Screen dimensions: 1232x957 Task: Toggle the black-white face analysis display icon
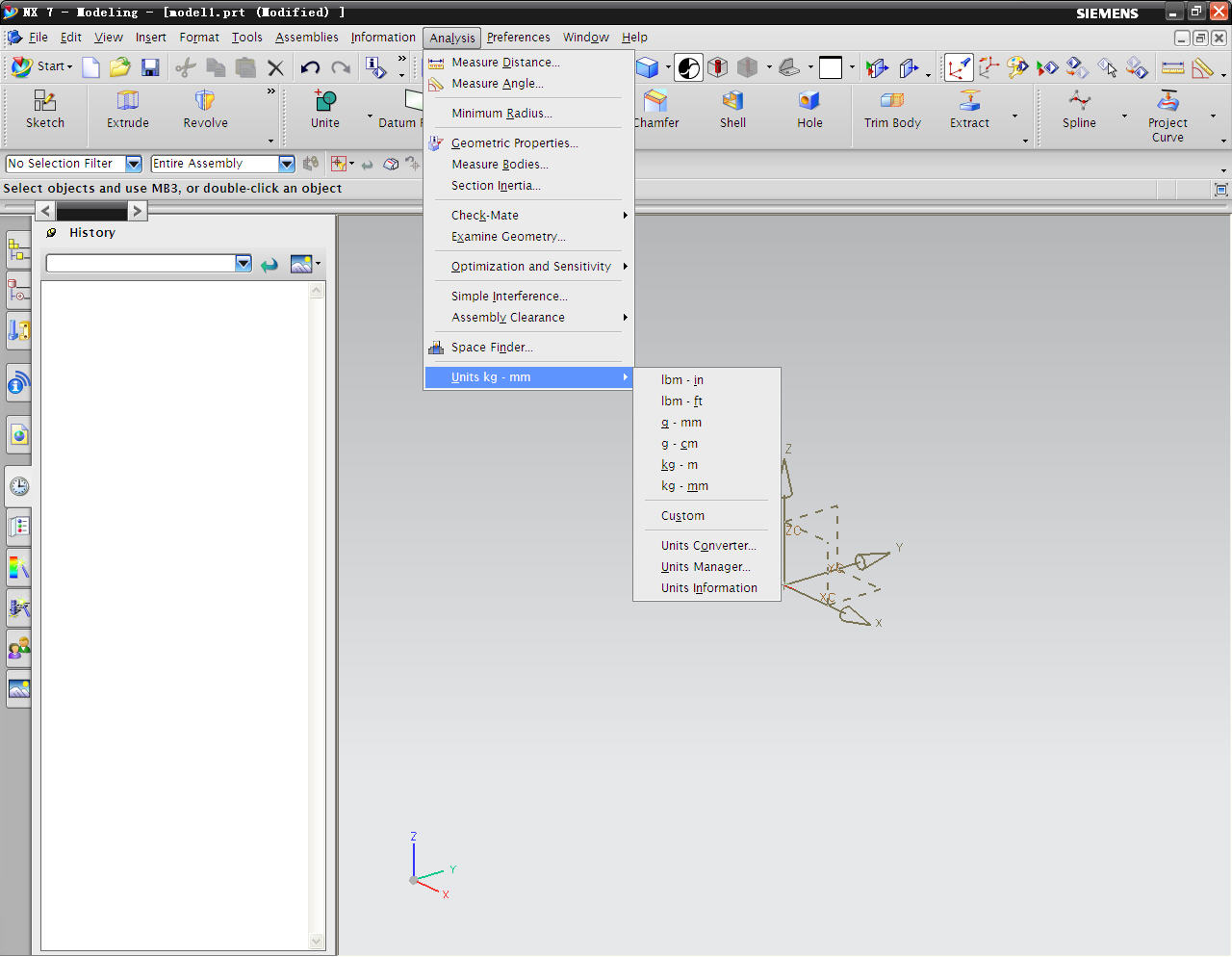tap(688, 67)
